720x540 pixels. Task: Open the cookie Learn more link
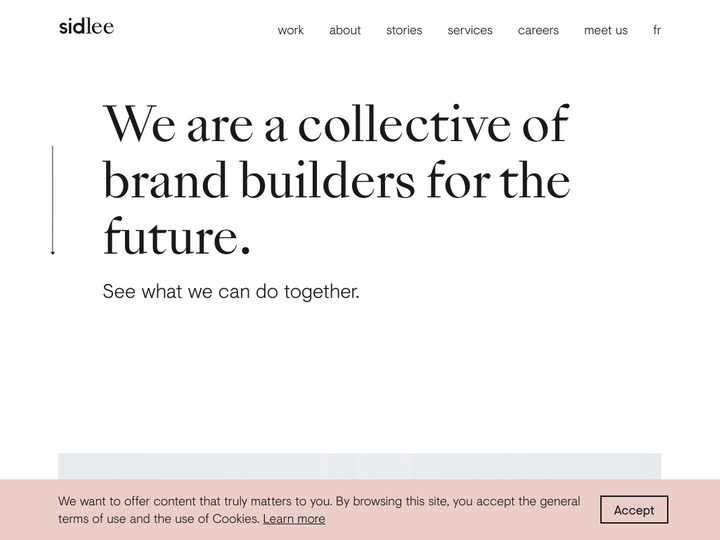294,519
